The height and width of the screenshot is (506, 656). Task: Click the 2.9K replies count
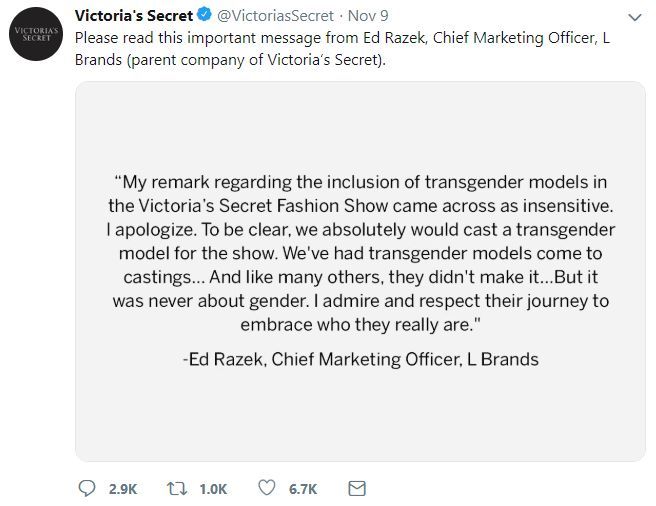(123, 488)
